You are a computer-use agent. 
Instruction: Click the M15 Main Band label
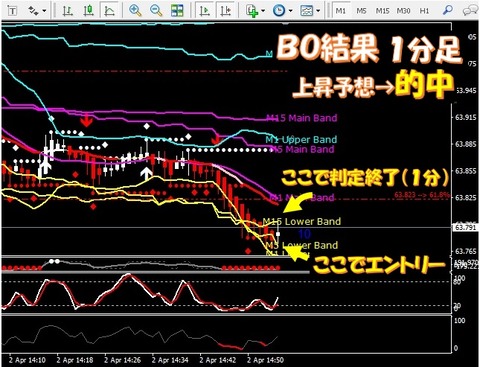pyautogui.click(x=302, y=118)
